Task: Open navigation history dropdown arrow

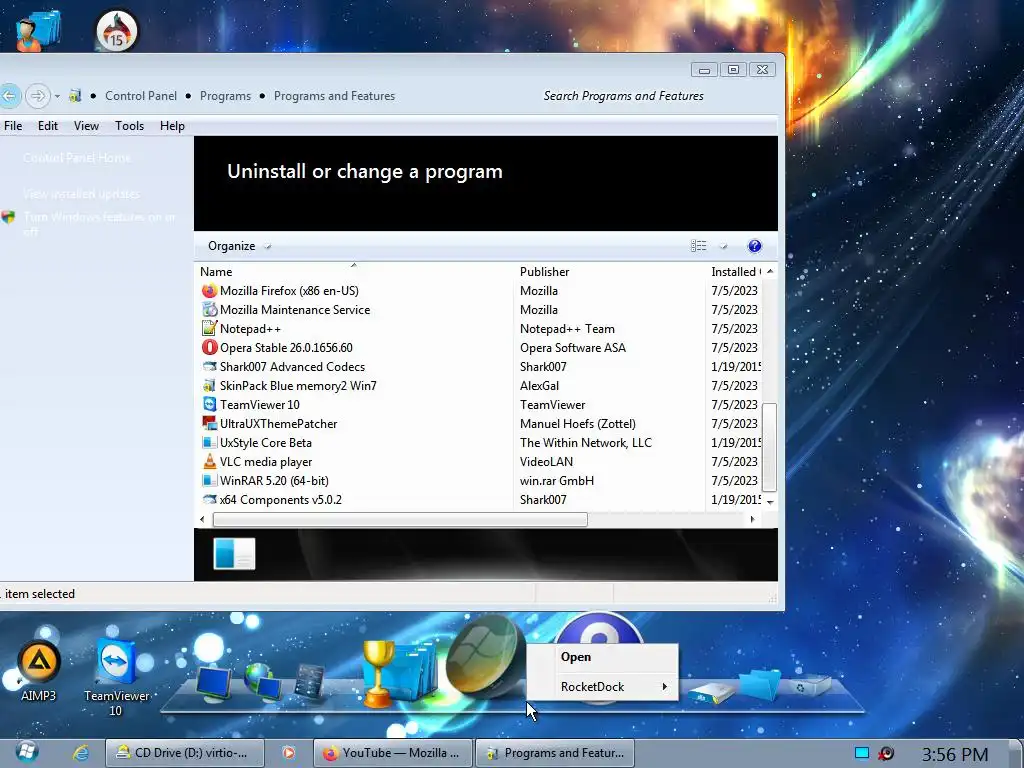Action: (57, 96)
